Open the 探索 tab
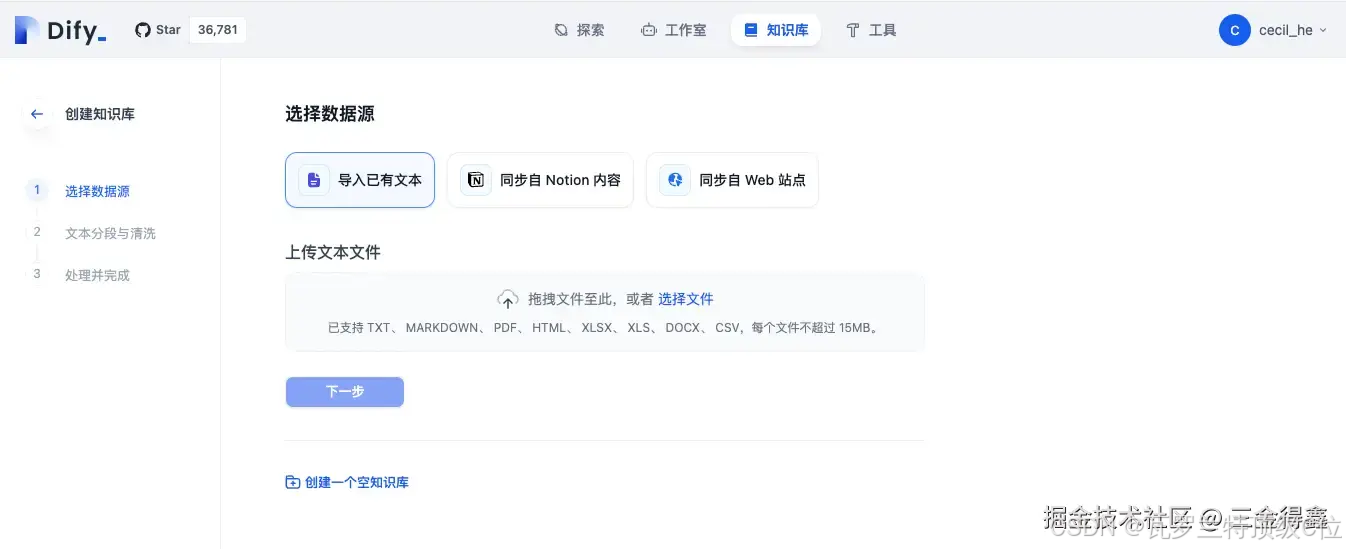This screenshot has height=549, width=1346. (579, 30)
